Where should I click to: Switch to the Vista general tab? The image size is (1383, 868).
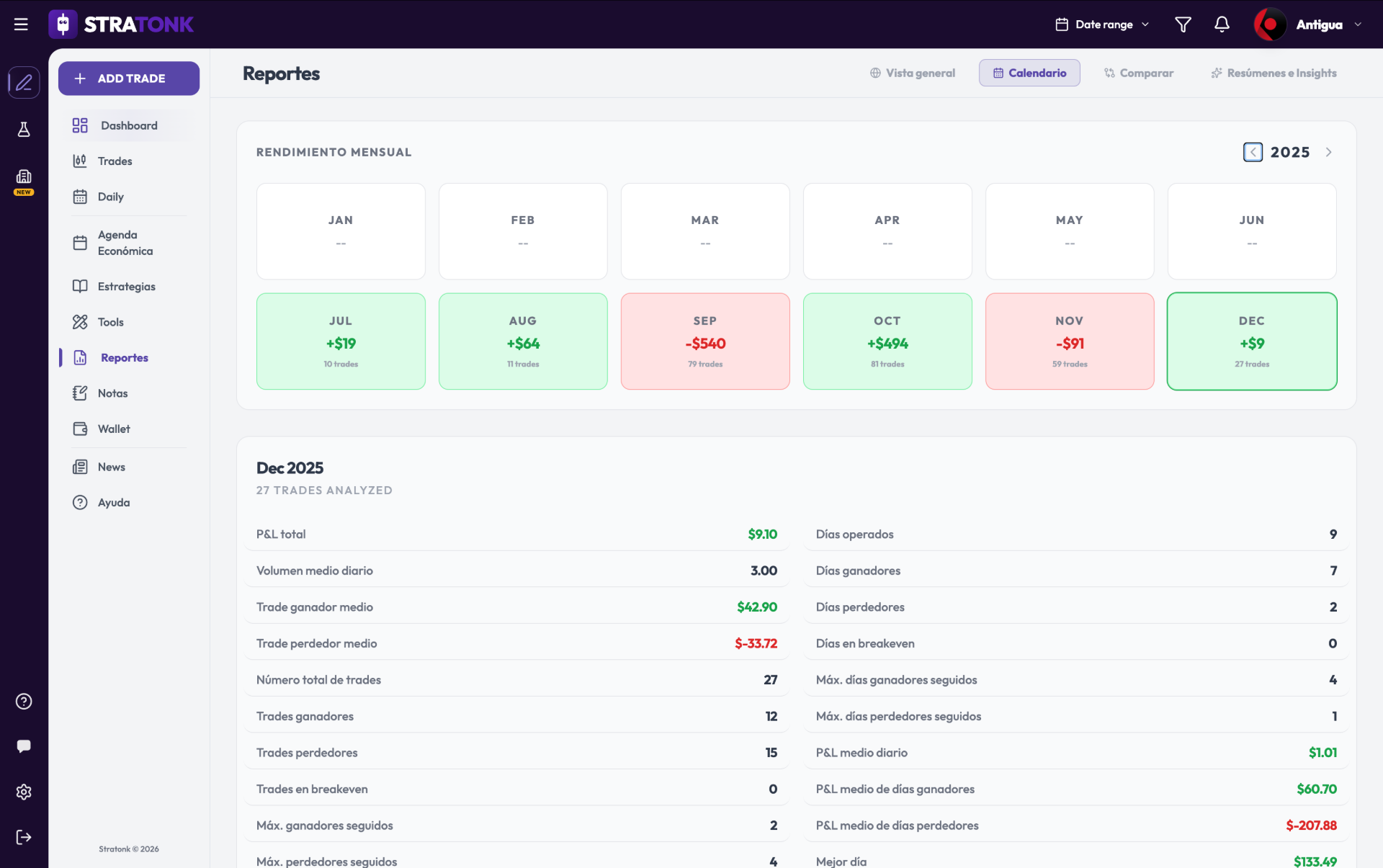(913, 73)
